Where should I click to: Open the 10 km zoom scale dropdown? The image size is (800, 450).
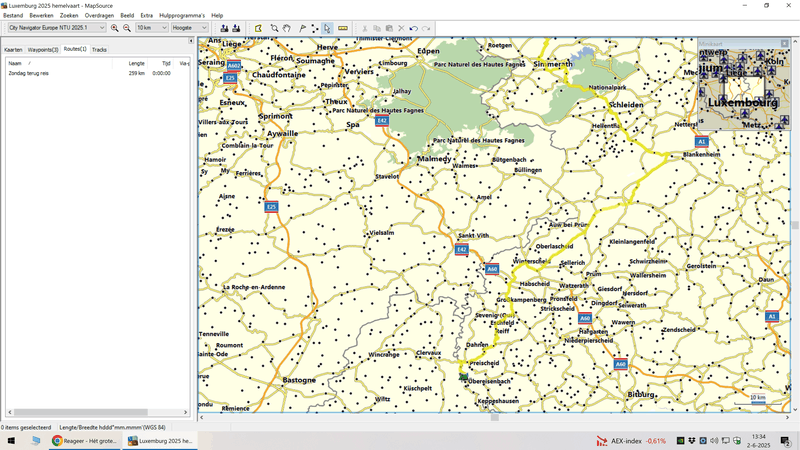[152, 28]
